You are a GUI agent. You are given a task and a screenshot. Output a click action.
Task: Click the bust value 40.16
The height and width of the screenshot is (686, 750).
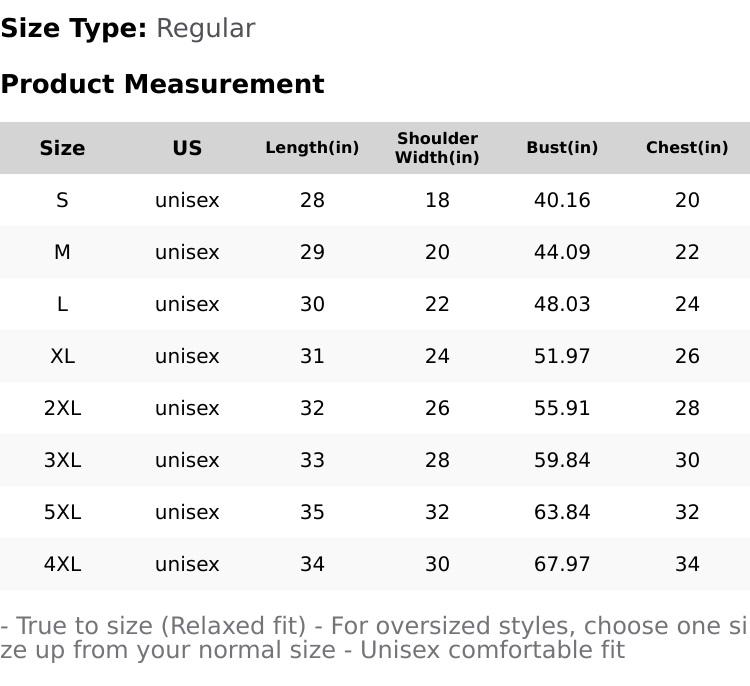(562, 200)
